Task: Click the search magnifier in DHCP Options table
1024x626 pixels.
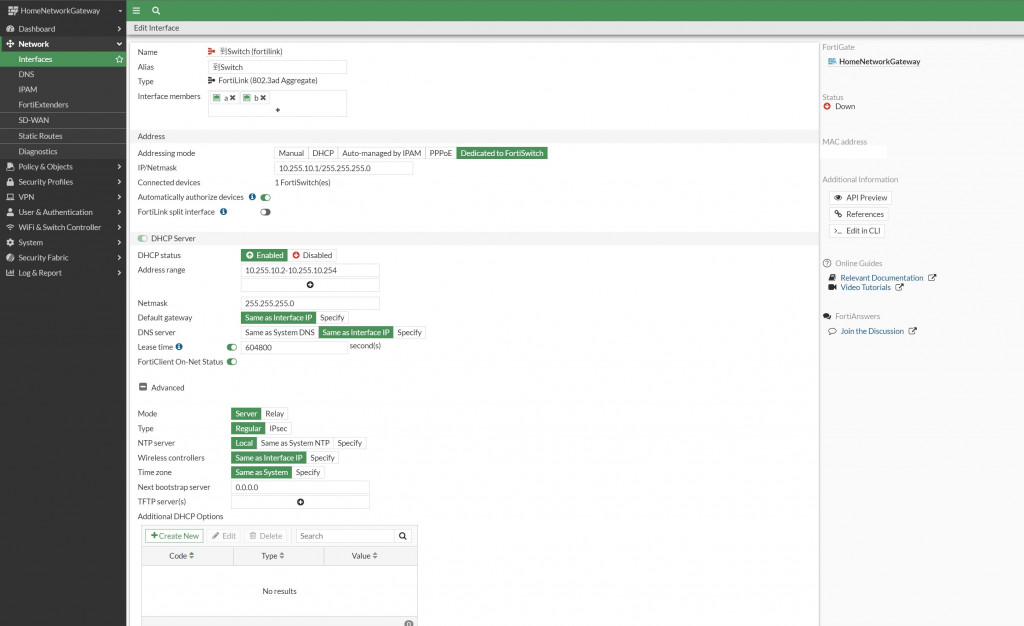Action: point(403,536)
